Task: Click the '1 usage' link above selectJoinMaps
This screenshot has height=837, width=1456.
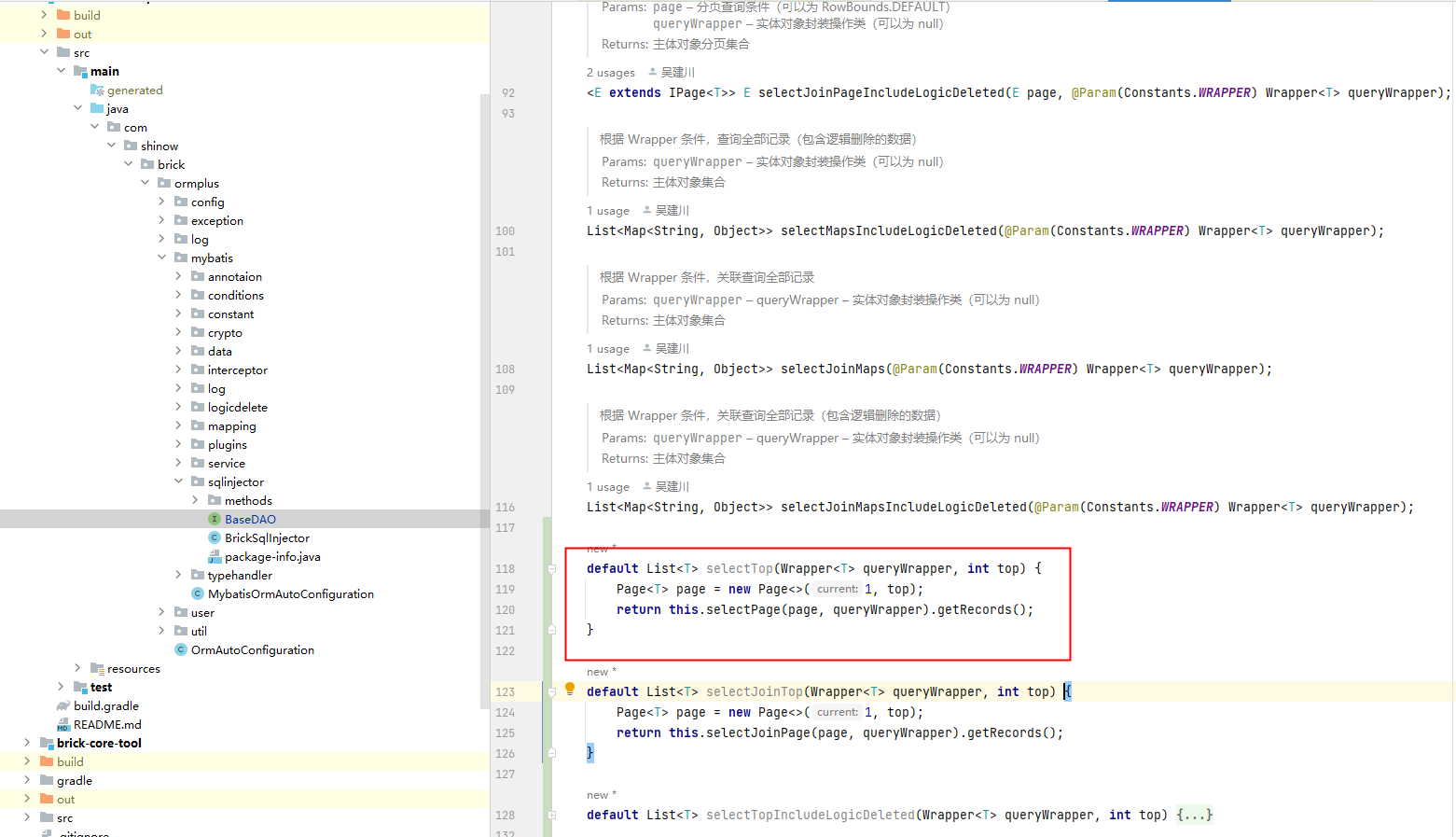Action: [608, 348]
